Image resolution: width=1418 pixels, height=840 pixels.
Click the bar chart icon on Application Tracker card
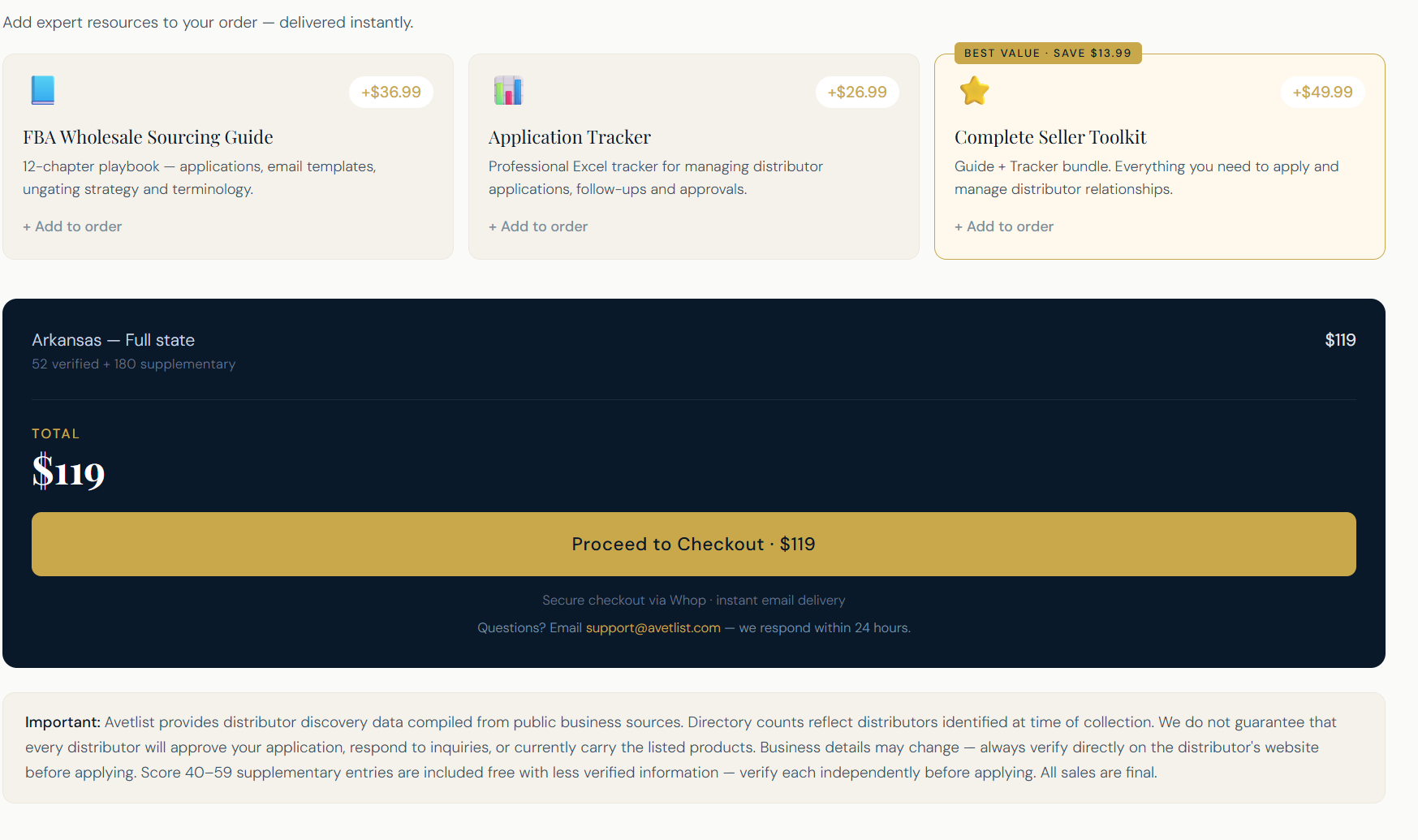508,90
